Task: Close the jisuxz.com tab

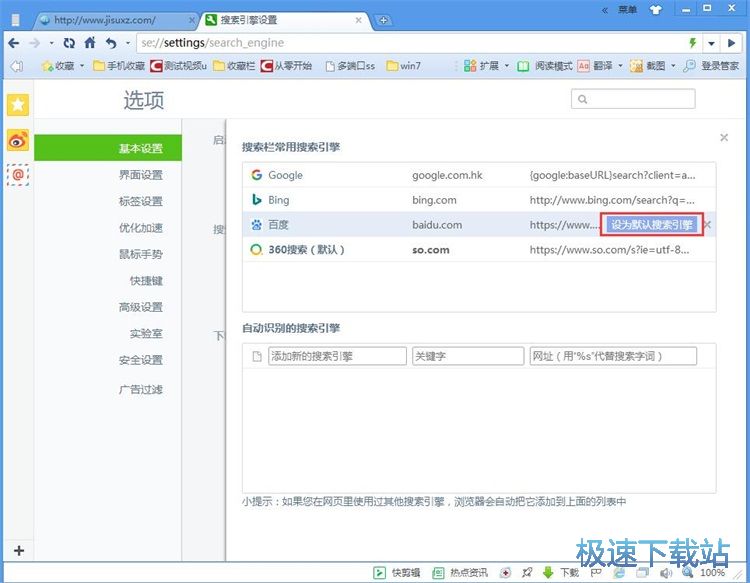Action: tap(191, 20)
